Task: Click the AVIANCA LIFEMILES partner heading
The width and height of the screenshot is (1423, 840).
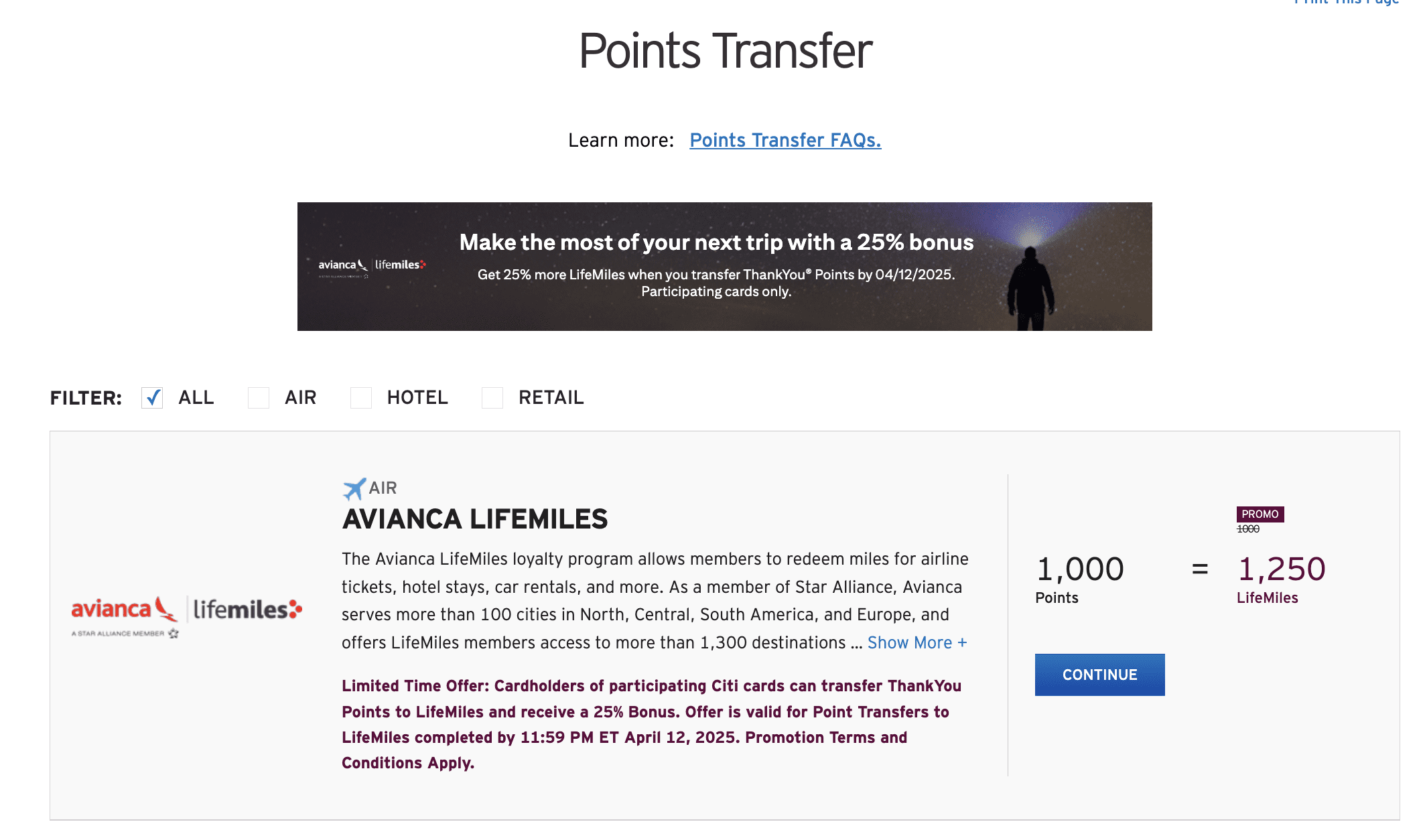Action: 474,519
